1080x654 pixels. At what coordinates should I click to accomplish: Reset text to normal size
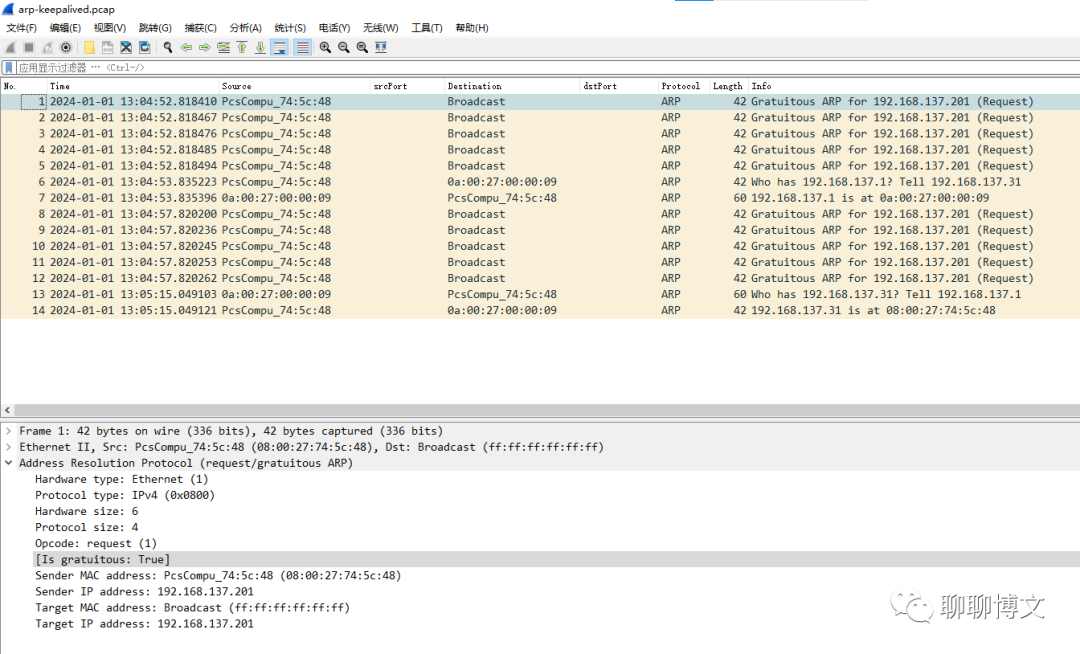[362, 48]
